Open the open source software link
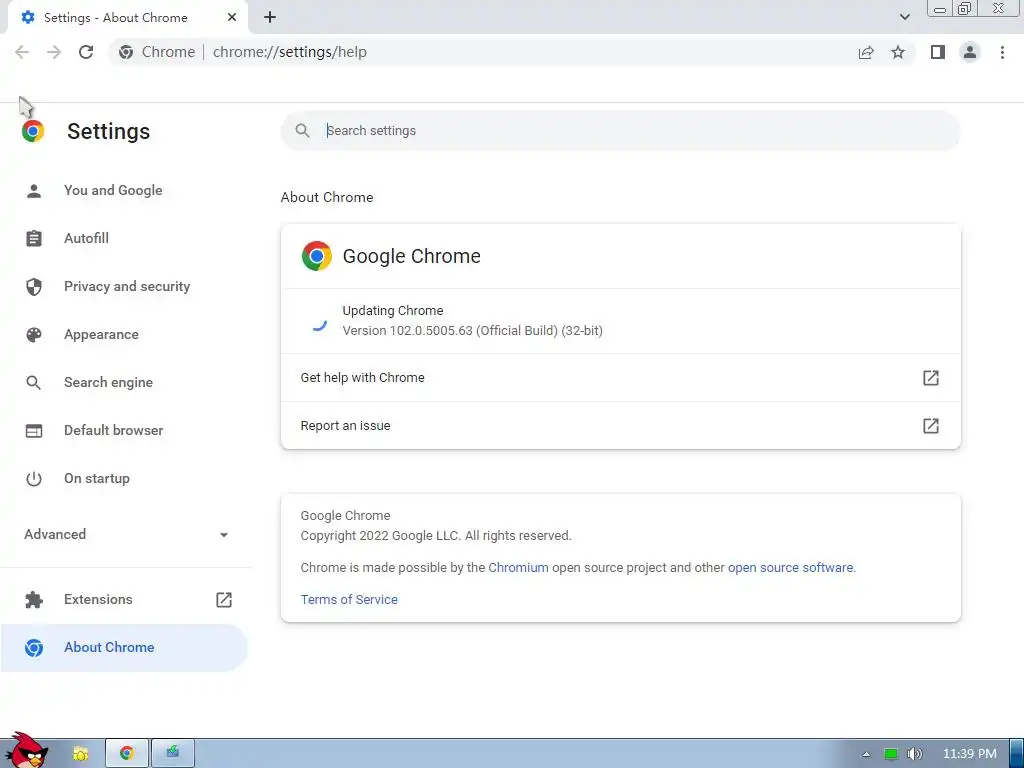1024x768 pixels. click(790, 568)
